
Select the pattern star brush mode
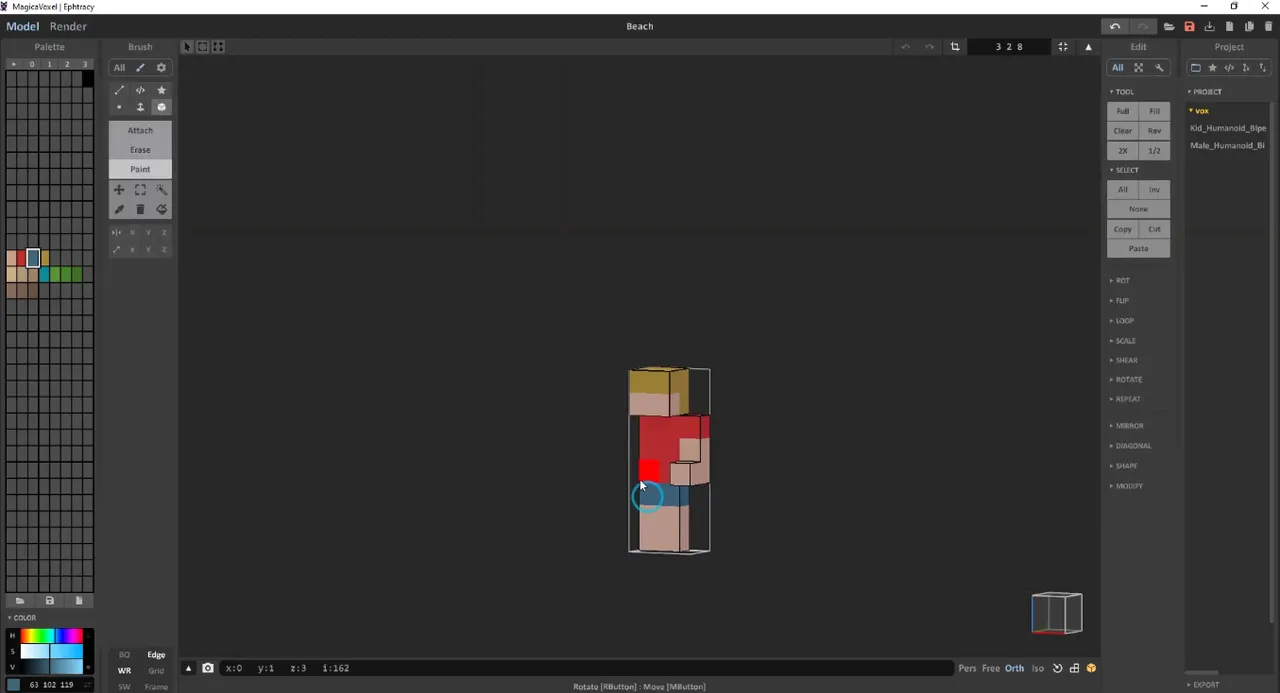pyautogui.click(x=161, y=90)
